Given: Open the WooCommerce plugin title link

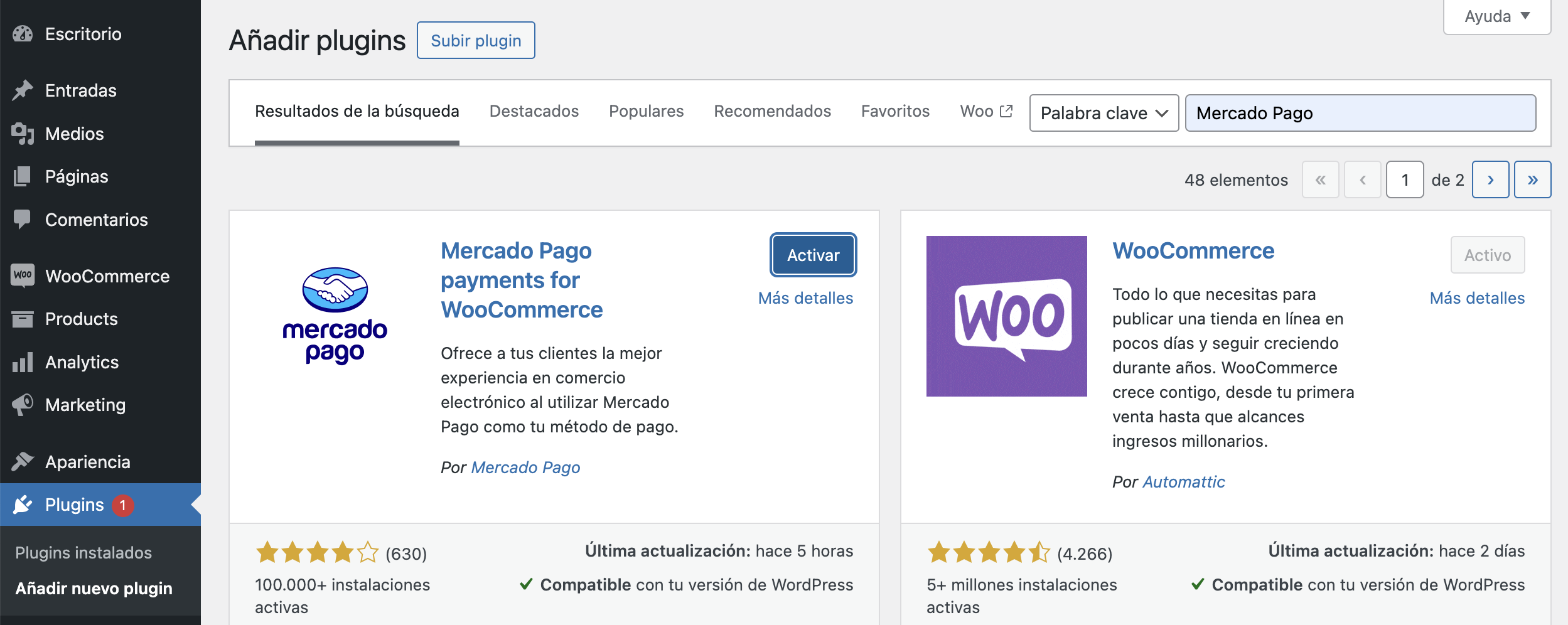Looking at the screenshot, I should [x=1194, y=251].
